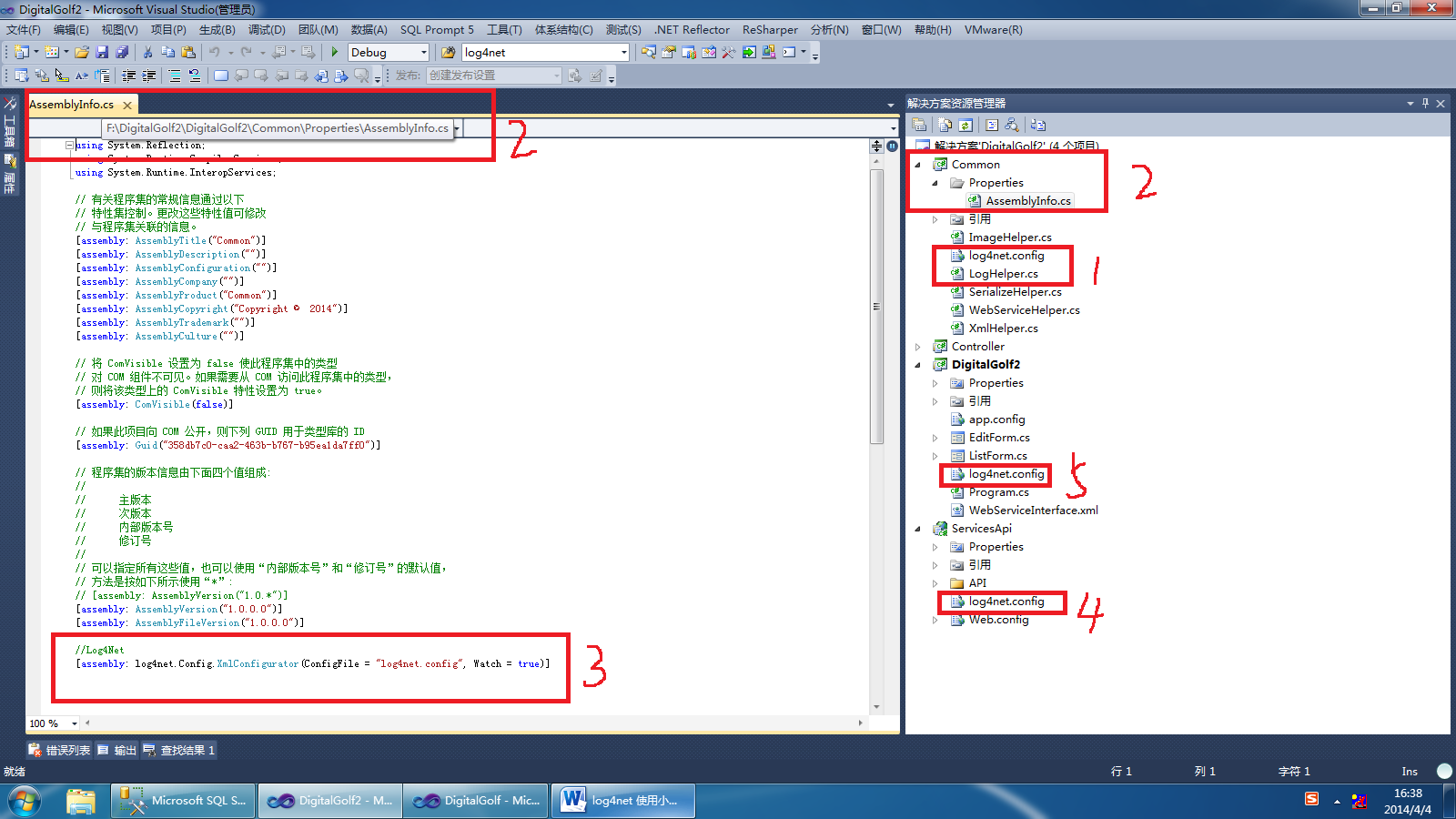Click the Add New Item toolbar icon

pos(52,52)
